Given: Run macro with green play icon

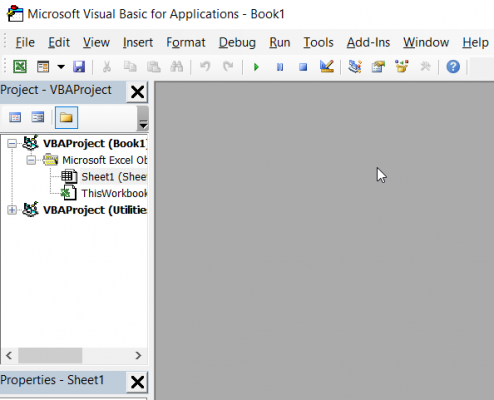Looking at the screenshot, I should coord(256,67).
